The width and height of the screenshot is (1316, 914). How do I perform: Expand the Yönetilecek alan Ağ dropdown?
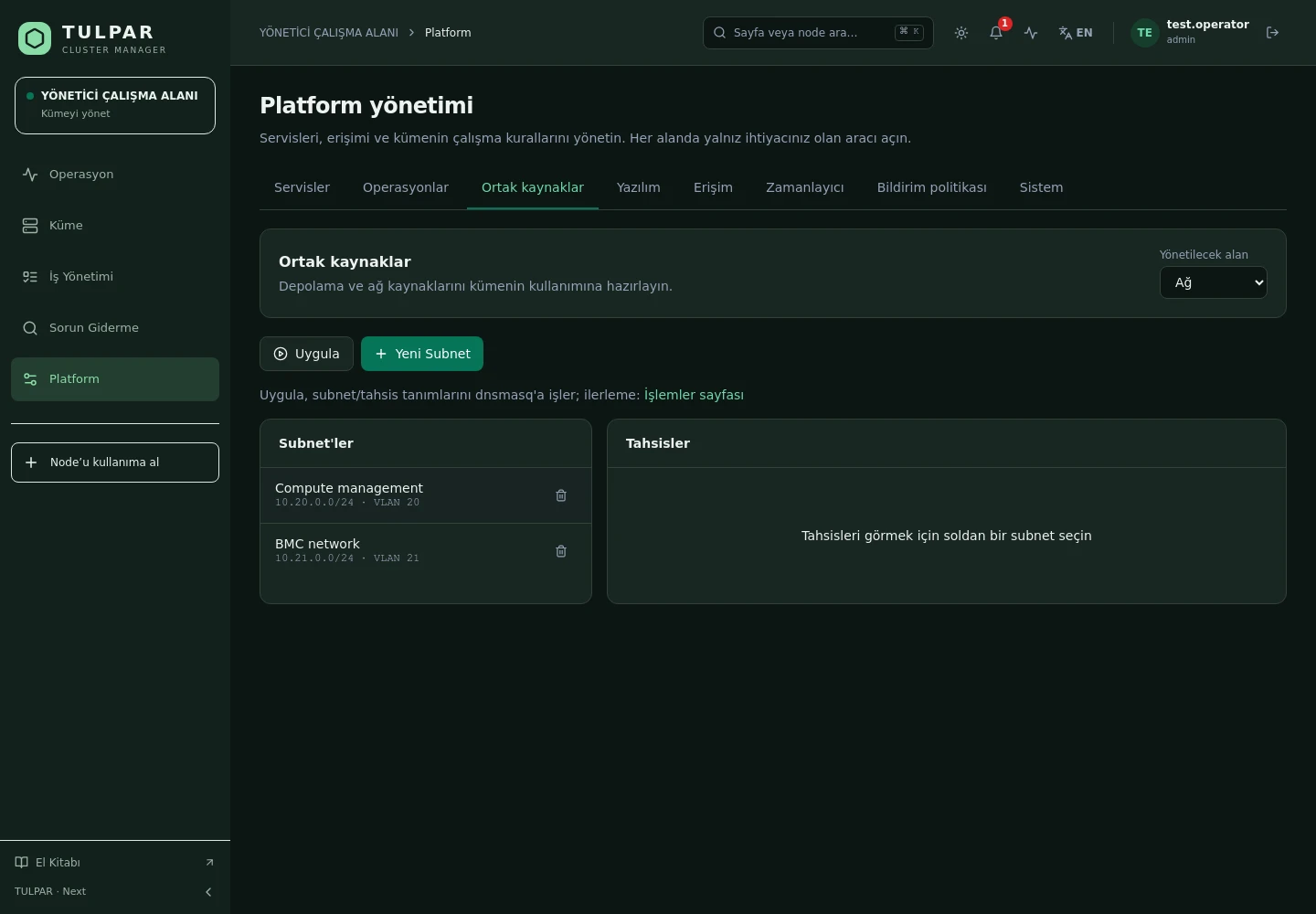[x=1214, y=282]
